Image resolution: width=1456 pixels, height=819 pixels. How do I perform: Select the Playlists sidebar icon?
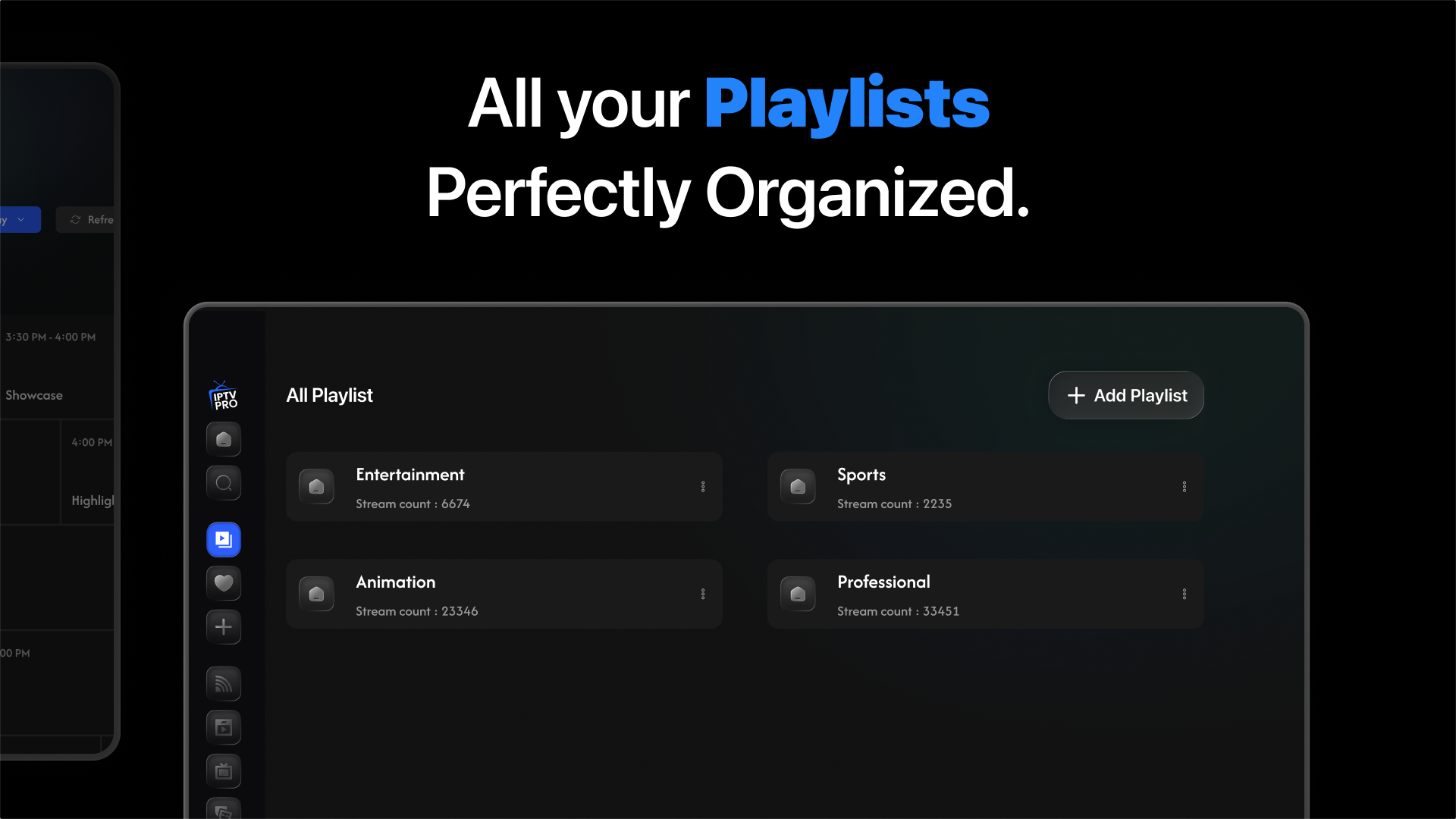point(224,540)
